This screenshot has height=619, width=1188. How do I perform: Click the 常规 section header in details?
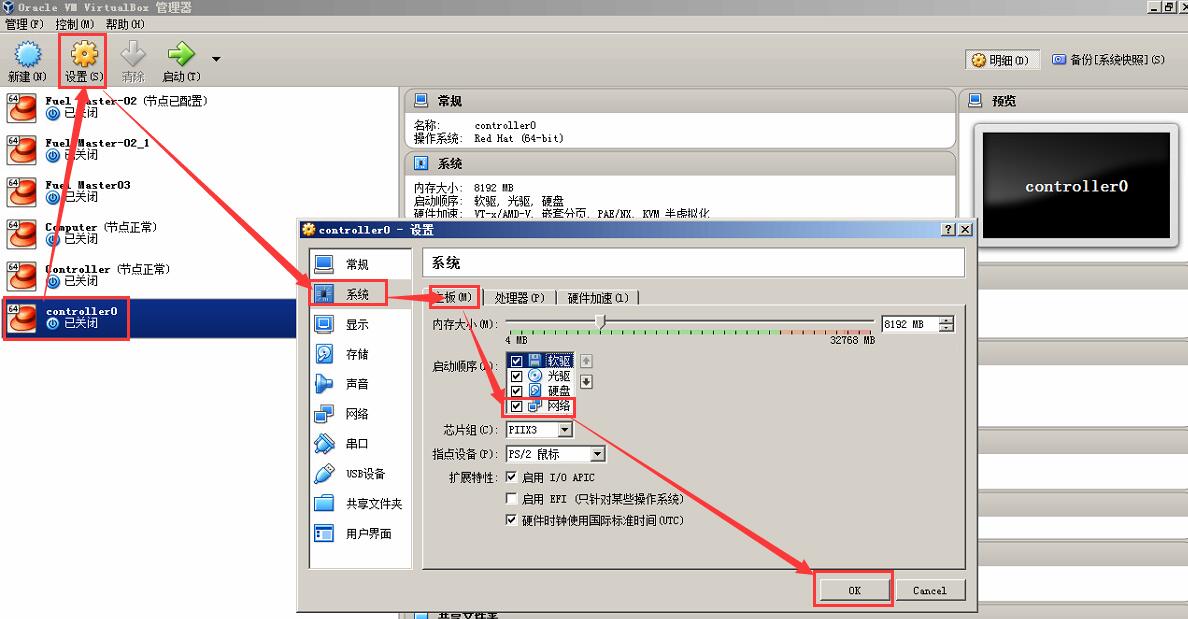(680, 101)
